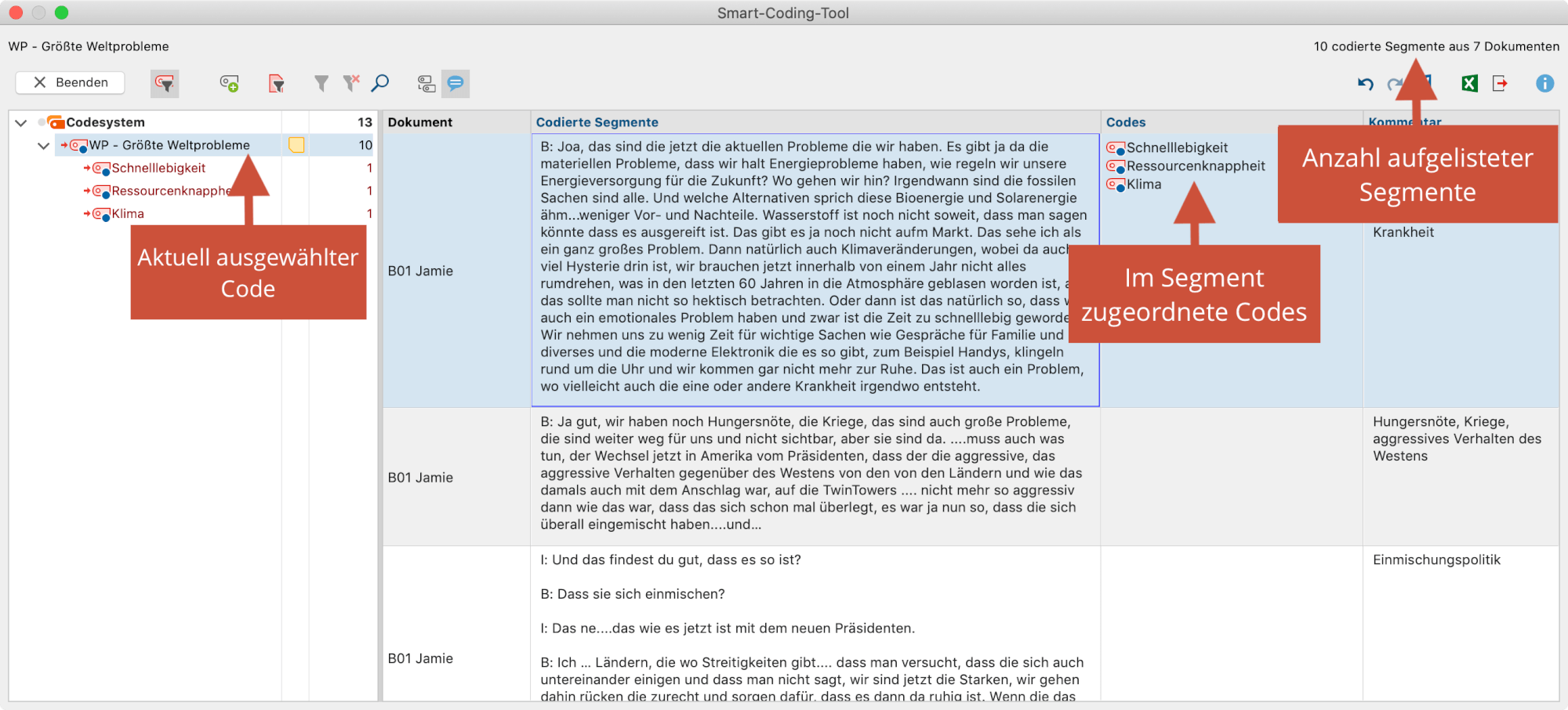Select the segment starting 'B: Ja gut, wir haben'
This screenshot has height=710, width=1568.
(x=815, y=476)
